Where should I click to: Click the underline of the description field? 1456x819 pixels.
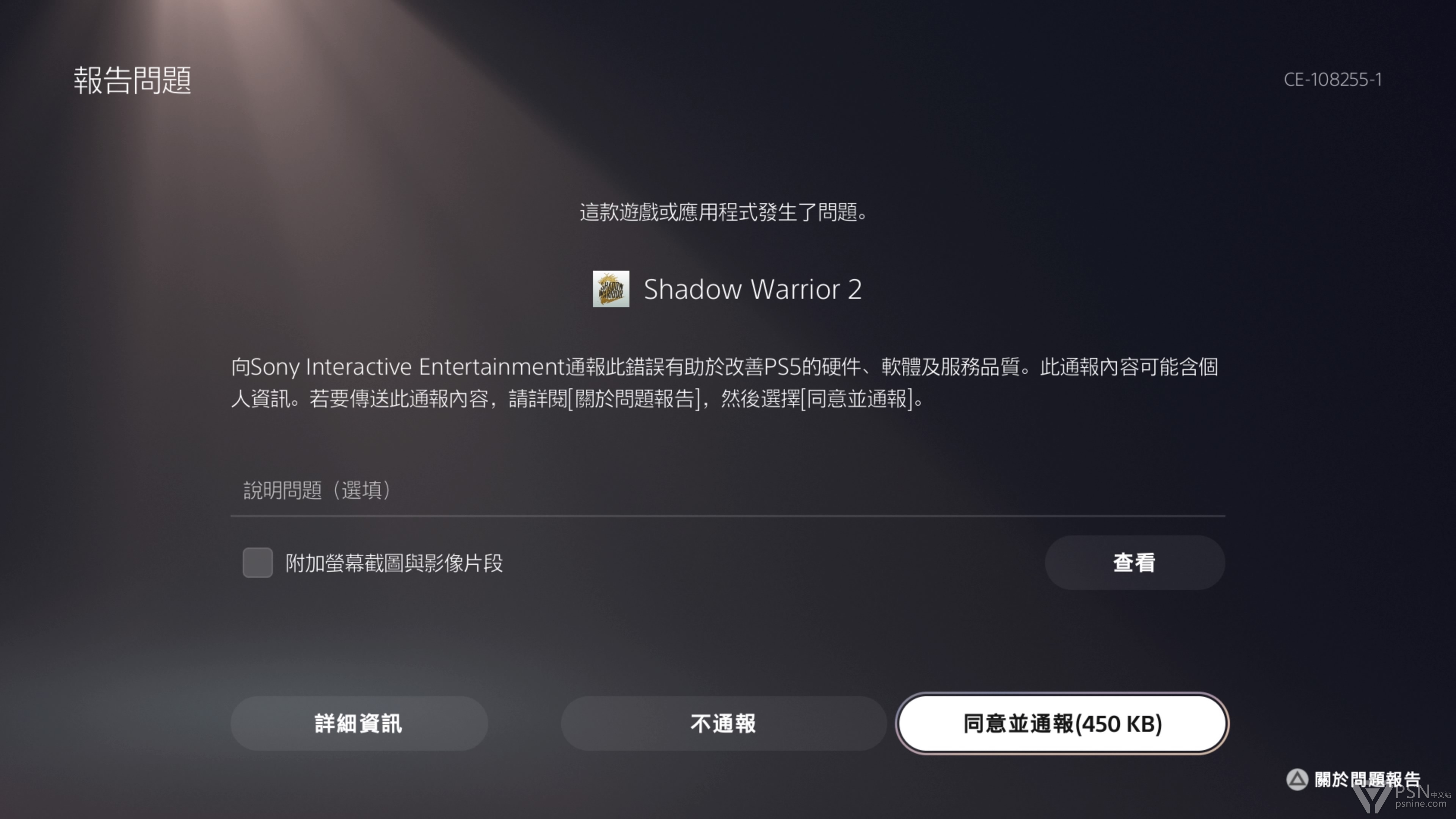click(x=728, y=516)
